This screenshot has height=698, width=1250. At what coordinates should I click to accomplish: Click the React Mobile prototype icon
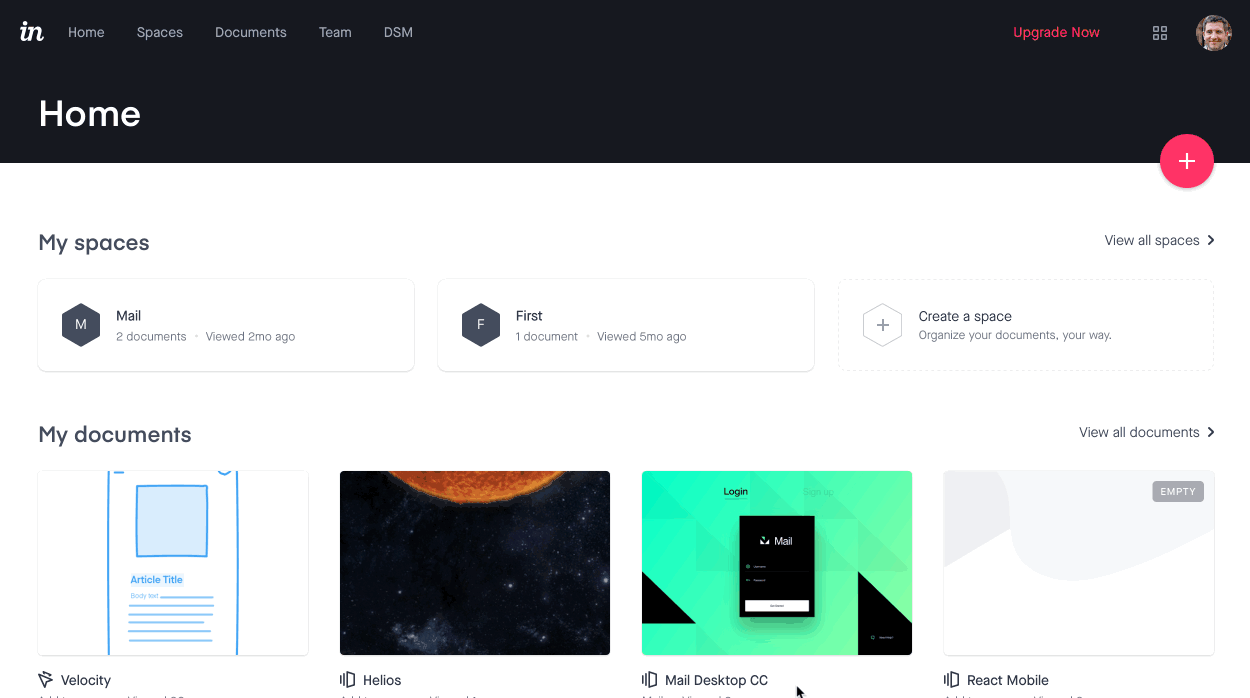(x=952, y=680)
